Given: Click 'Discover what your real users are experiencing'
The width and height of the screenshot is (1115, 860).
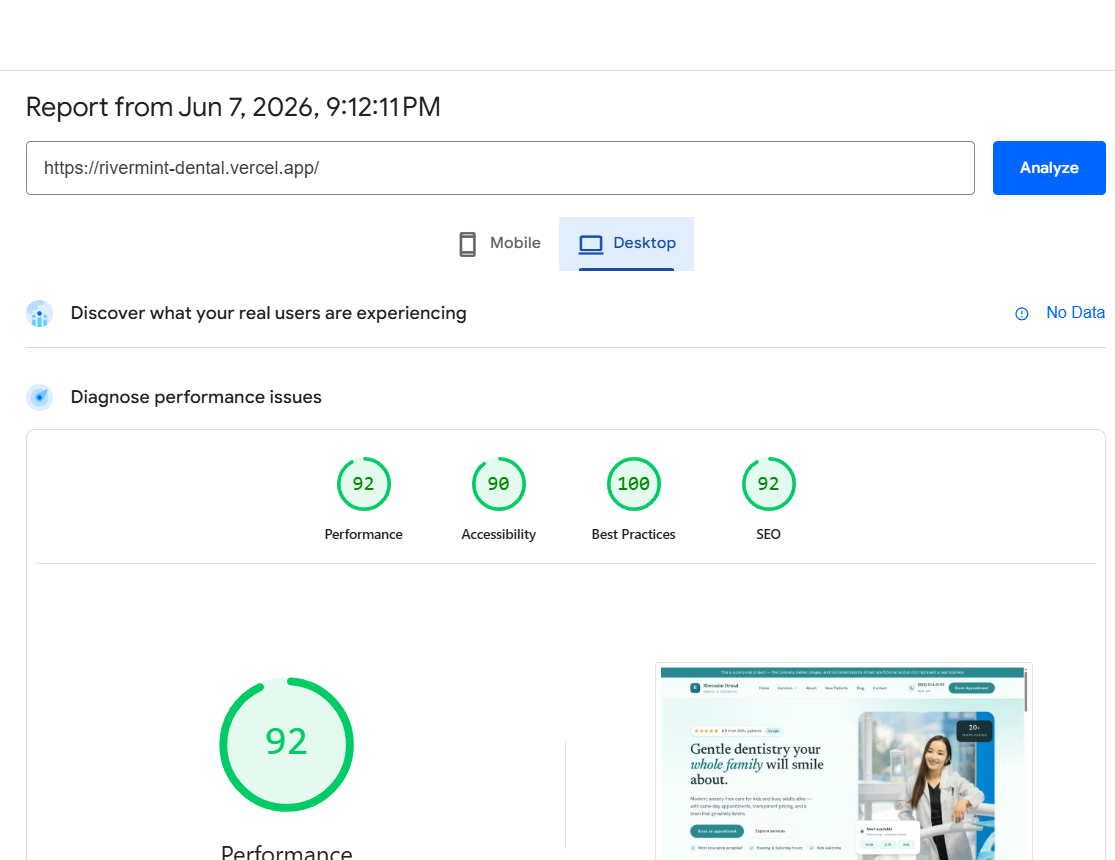Looking at the screenshot, I should point(269,313).
